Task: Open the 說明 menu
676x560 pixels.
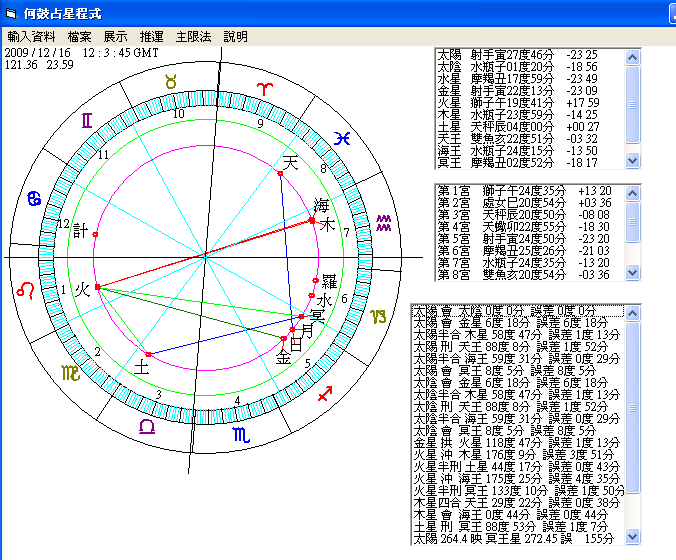Action: (235, 37)
